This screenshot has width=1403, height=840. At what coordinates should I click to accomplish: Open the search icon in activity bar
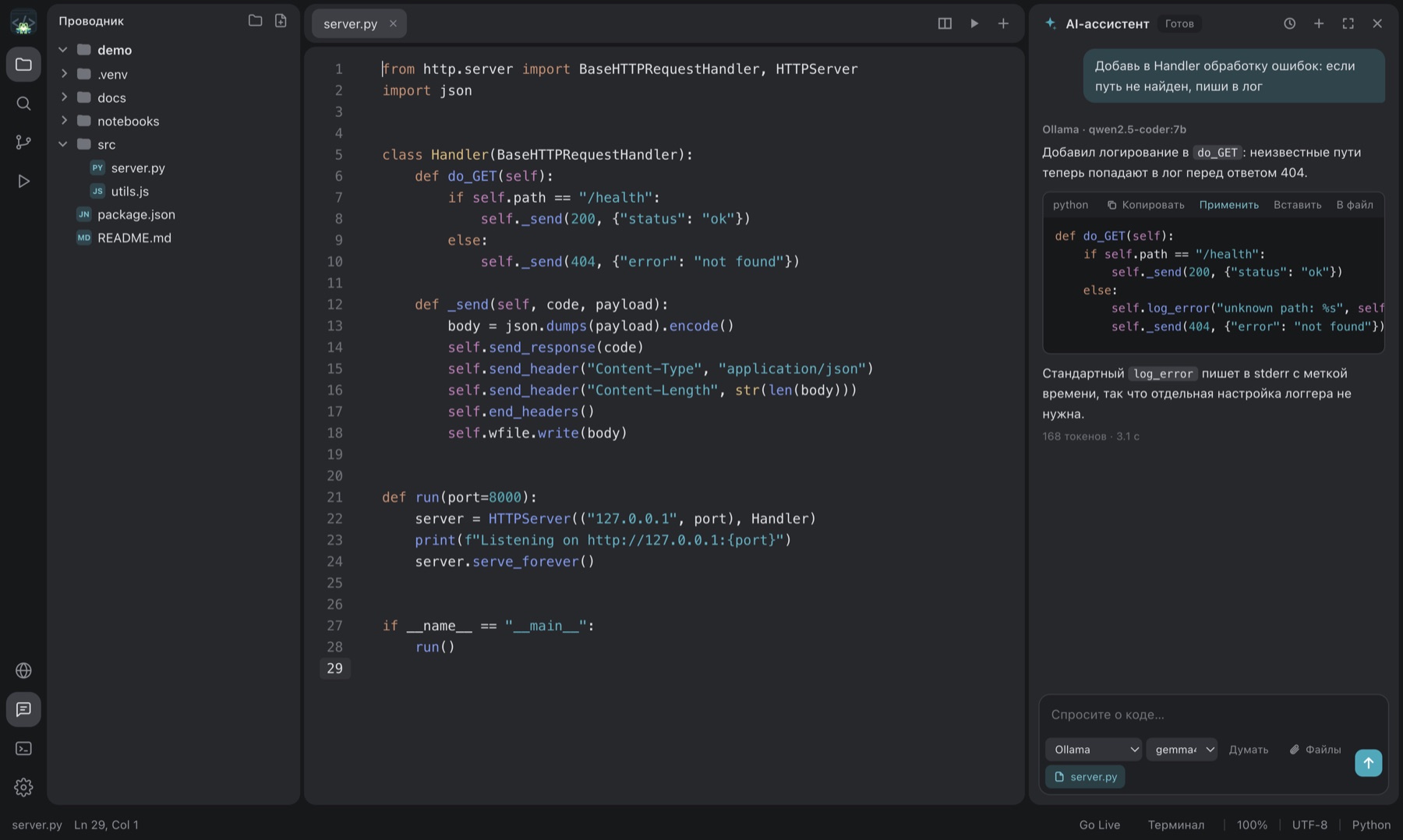point(23,104)
